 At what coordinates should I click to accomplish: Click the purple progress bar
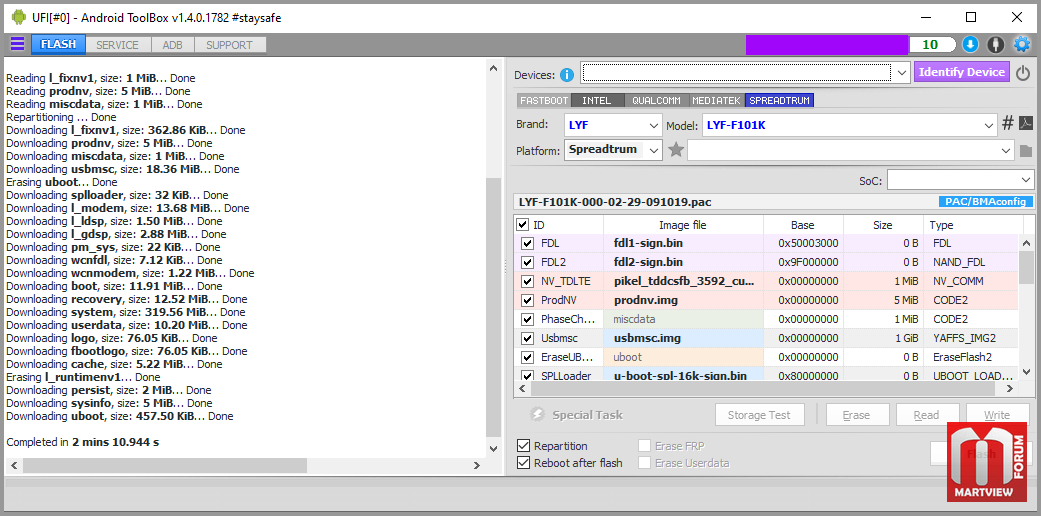click(x=827, y=44)
